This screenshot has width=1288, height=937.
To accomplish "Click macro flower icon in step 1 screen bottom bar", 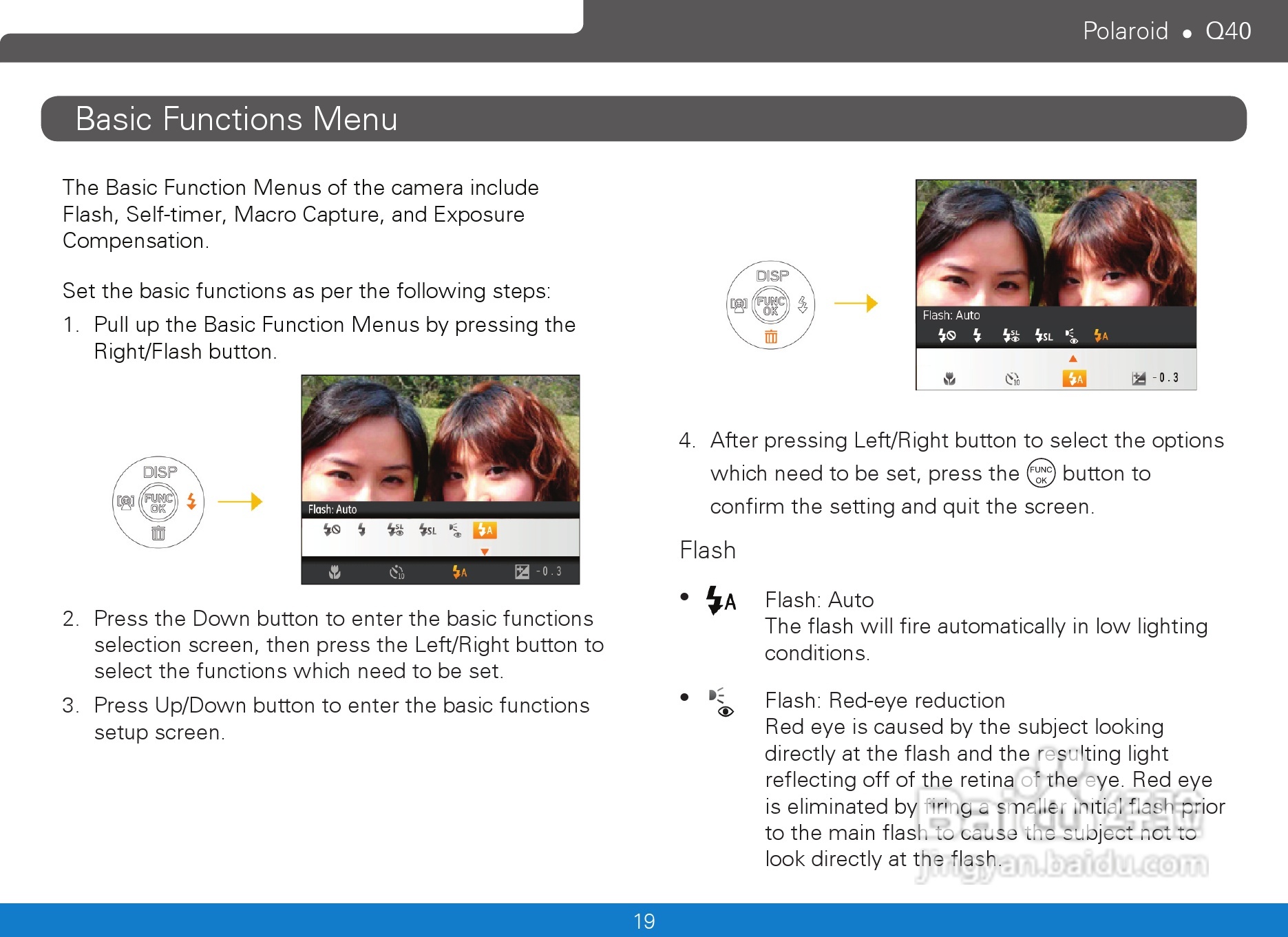I will click(x=335, y=571).
